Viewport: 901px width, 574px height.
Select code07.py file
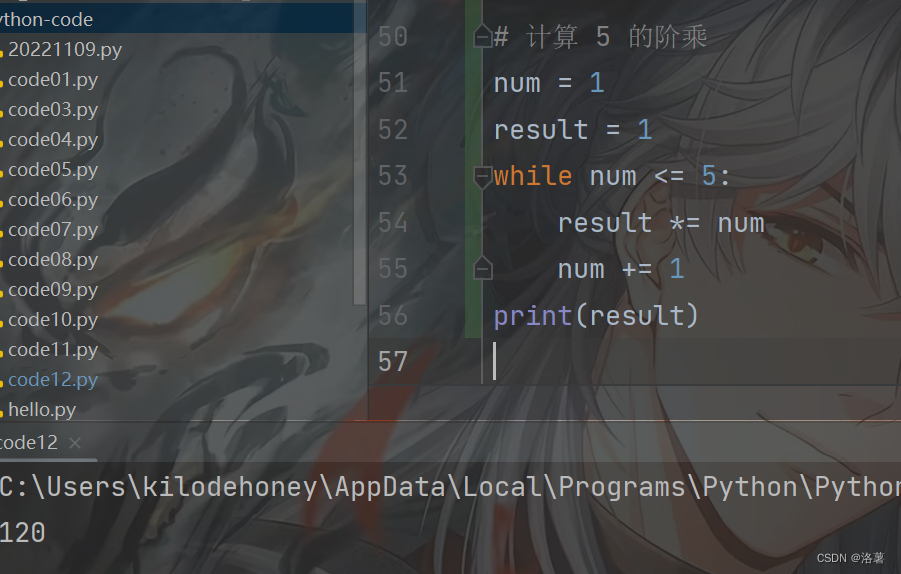coord(53,230)
